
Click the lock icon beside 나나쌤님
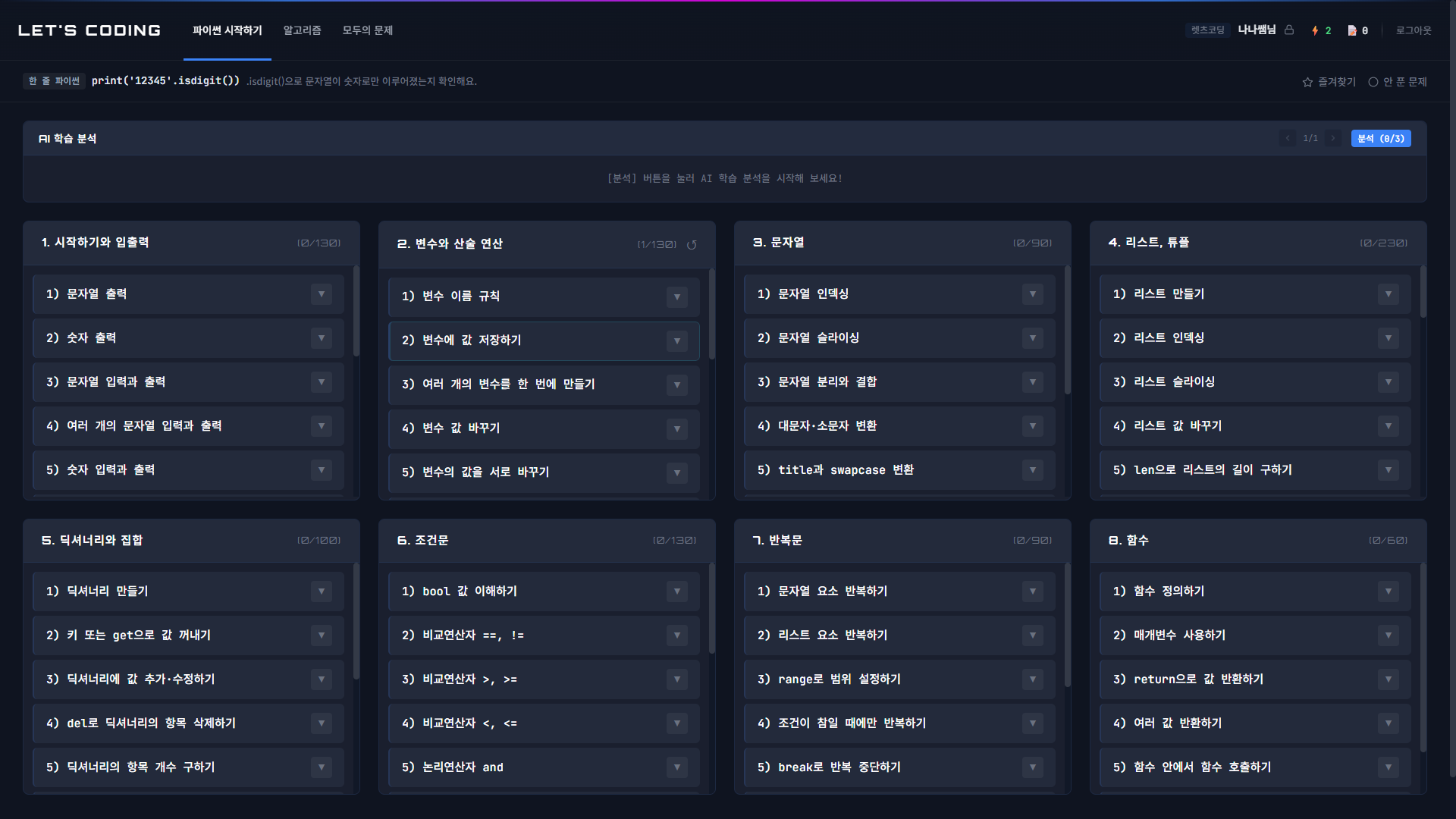click(1289, 30)
